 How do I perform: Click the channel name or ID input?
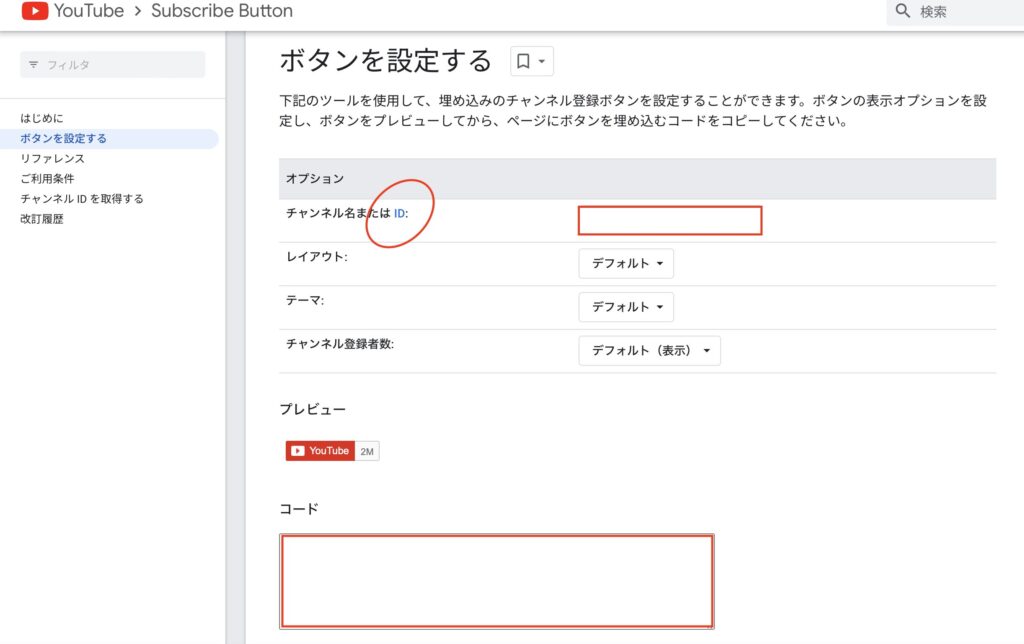pyautogui.click(x=670, y=221)
